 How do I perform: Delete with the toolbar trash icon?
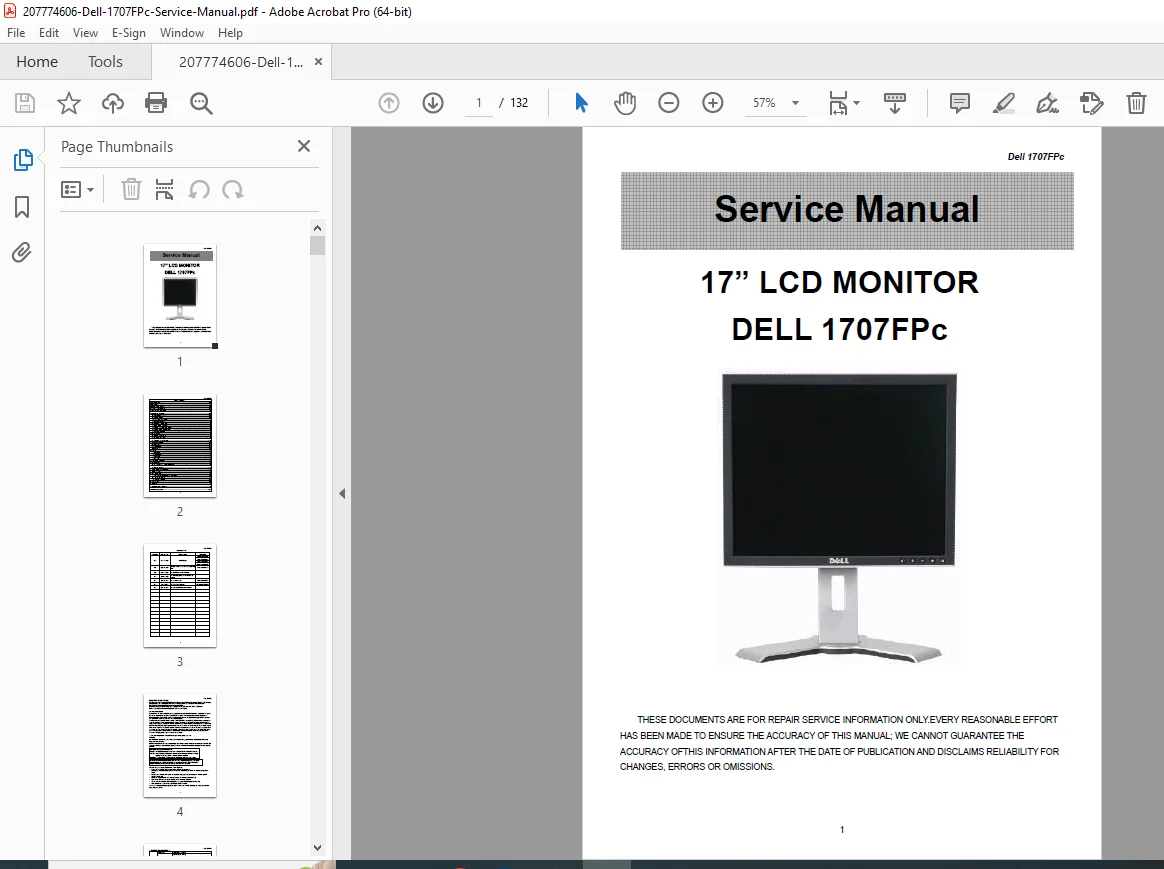(1136, 103)
